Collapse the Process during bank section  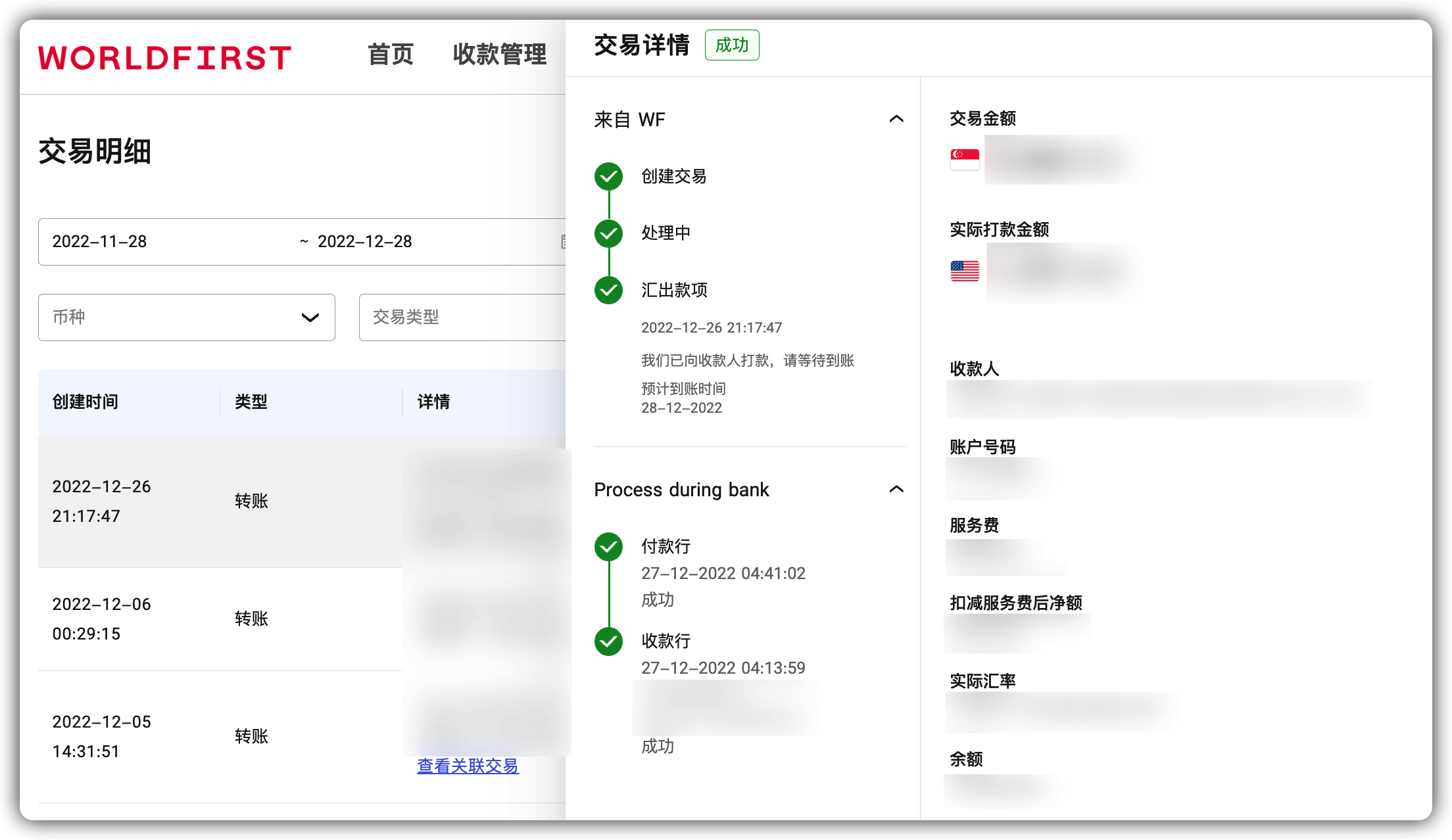click(x=896, y=489)
